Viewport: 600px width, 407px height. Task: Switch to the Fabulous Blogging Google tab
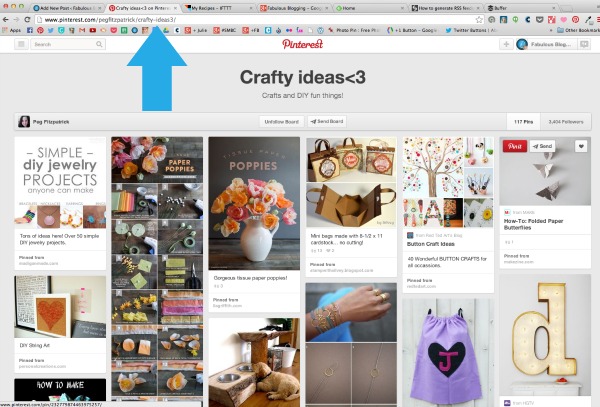pyautogui.click(x=294, y=8)
